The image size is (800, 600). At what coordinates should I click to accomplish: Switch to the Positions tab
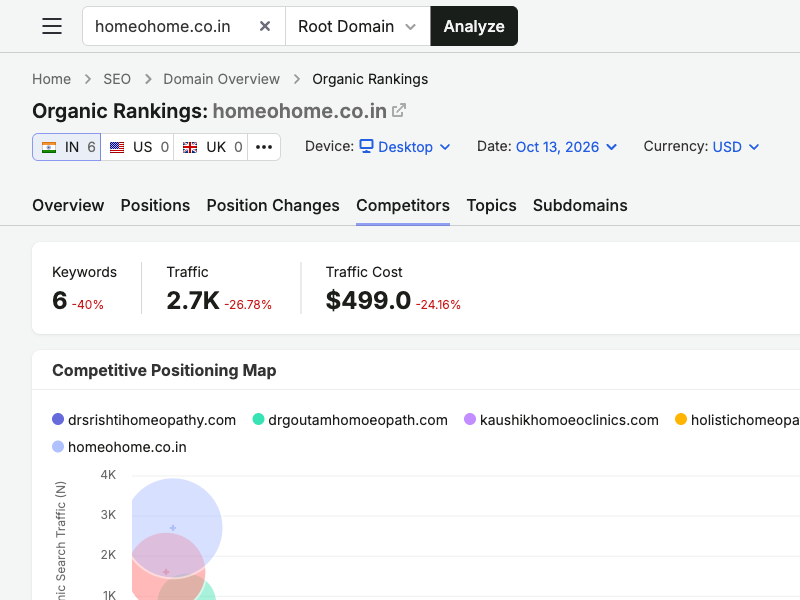tap(155, 205)
